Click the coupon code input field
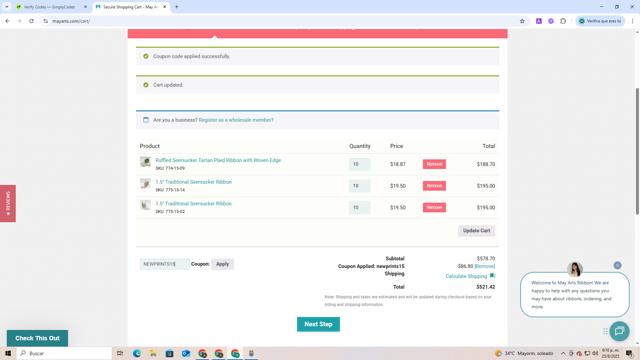Image resolution: width=640 pixels, height=360 pixels. (164, 264)
